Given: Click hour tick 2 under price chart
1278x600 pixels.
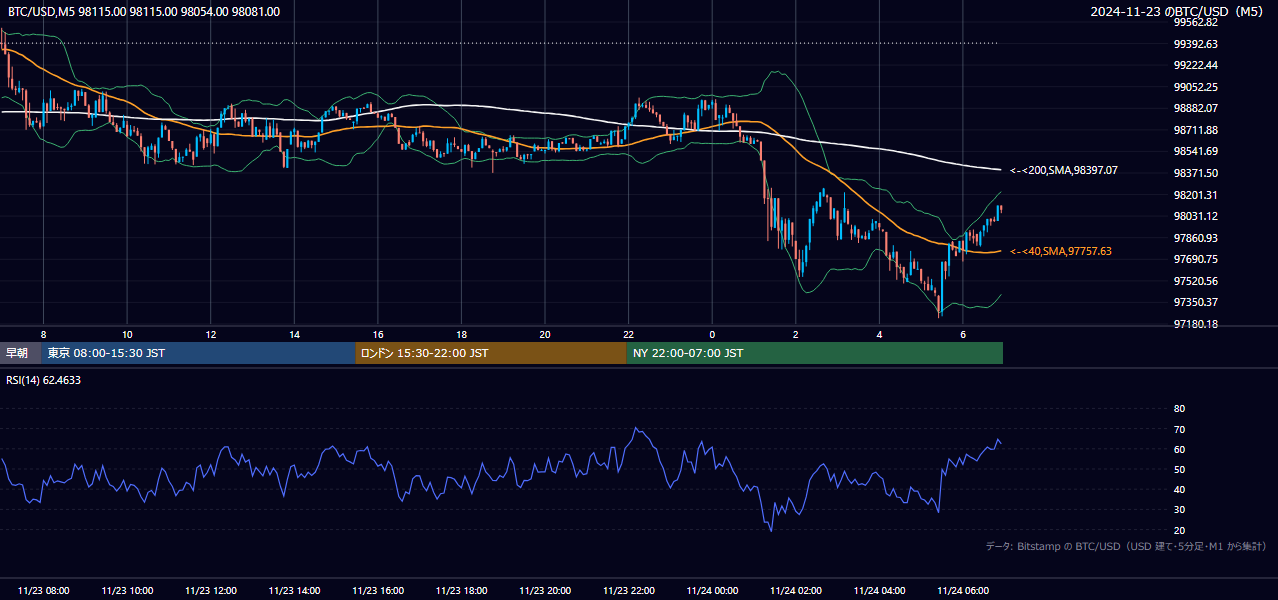Looking at the screenshot, I should coord(796,334).
